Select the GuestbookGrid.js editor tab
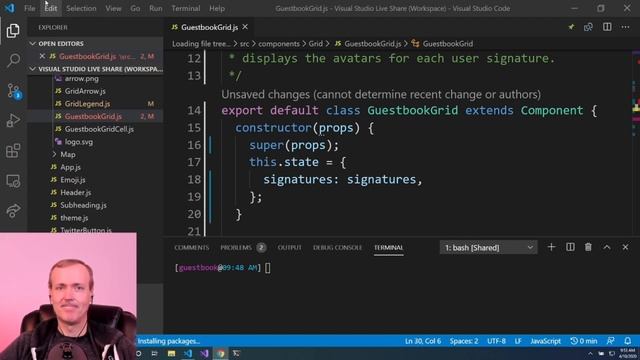 point(209,27)
